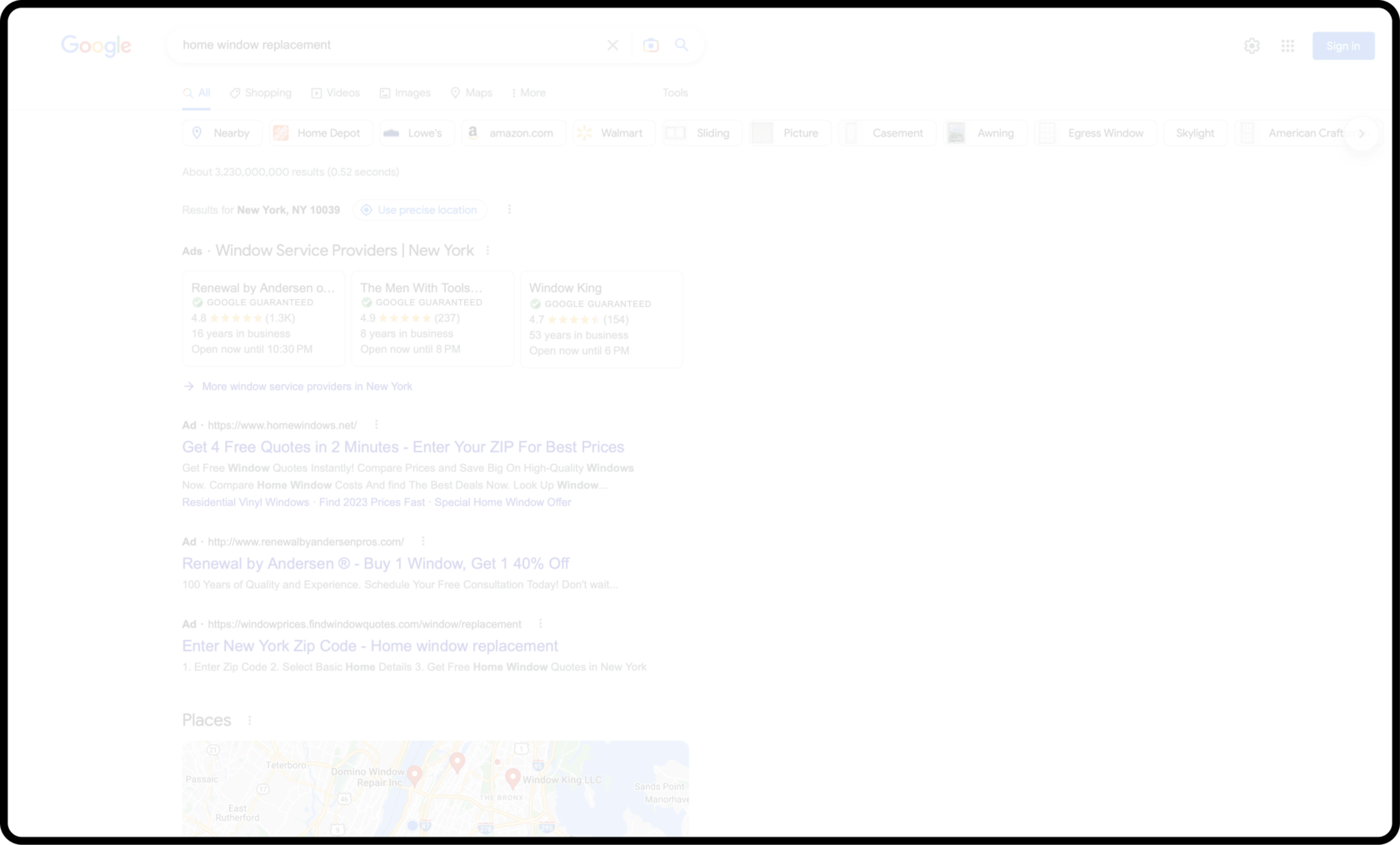Open three-dot menu for homewindows.net ad

376,425
